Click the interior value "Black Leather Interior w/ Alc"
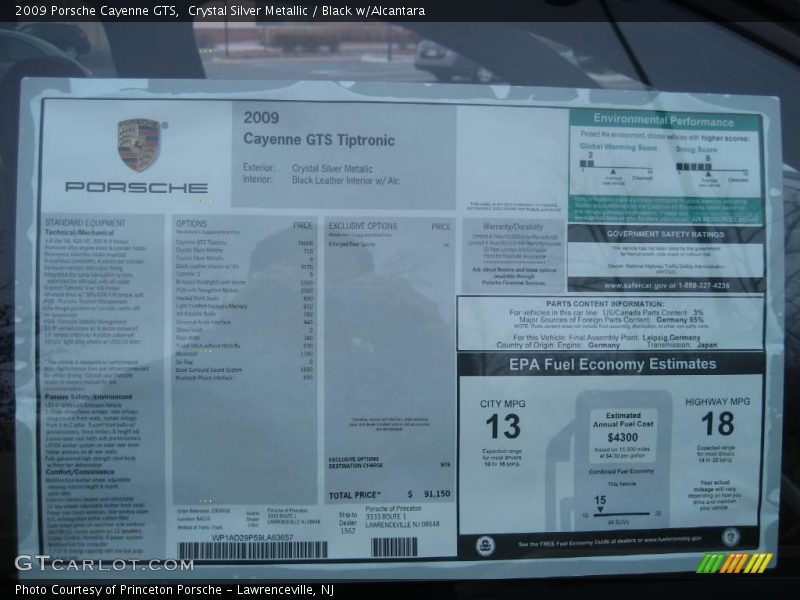Screen dimensions: 800x600 tap(345, 181)
